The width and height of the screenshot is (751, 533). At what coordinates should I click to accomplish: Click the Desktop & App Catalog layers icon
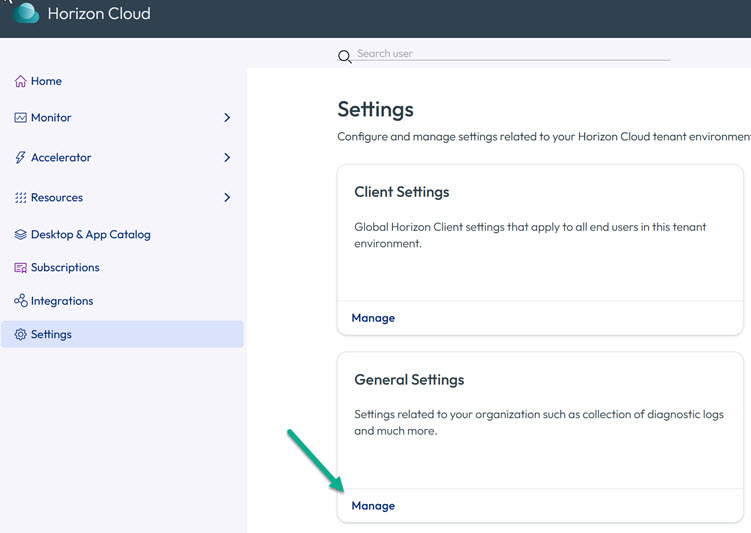[x=20, y=235]
